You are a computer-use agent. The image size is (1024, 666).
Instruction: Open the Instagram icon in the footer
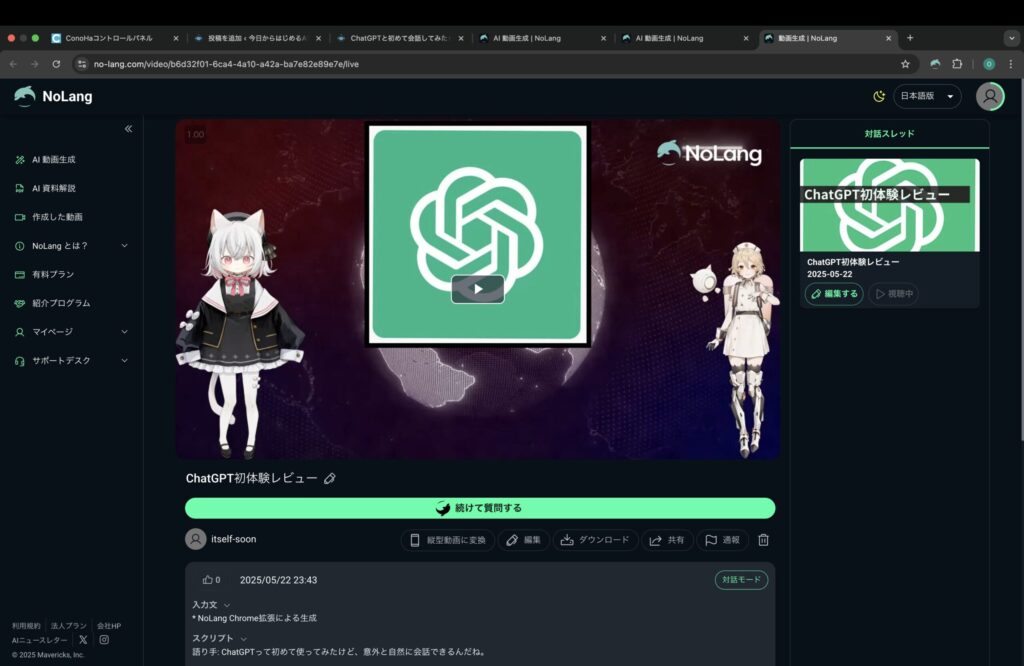104,640
